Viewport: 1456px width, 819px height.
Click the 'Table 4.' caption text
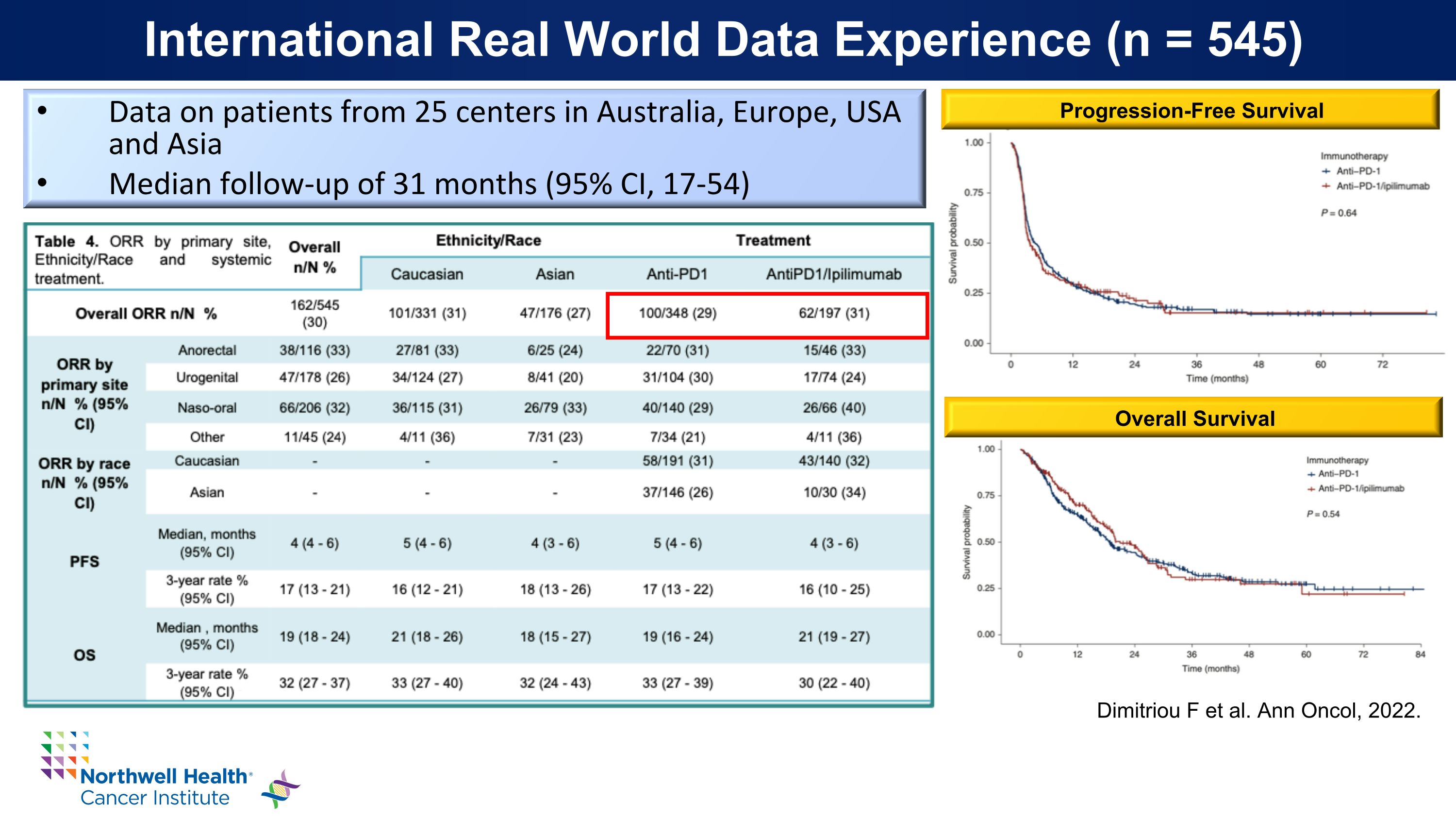coord(152,259)
